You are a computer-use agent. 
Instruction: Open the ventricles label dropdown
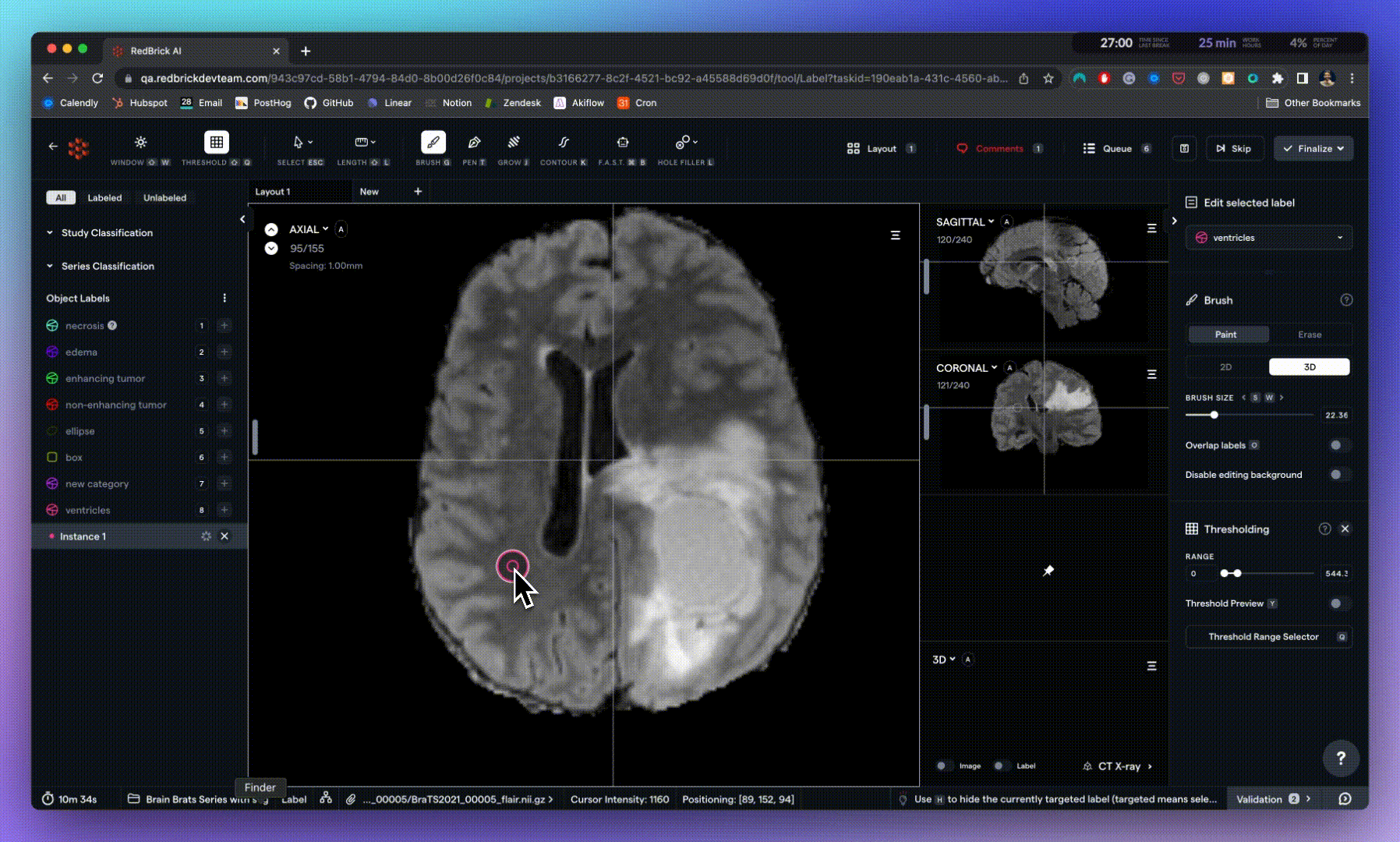pos(1269,238)
